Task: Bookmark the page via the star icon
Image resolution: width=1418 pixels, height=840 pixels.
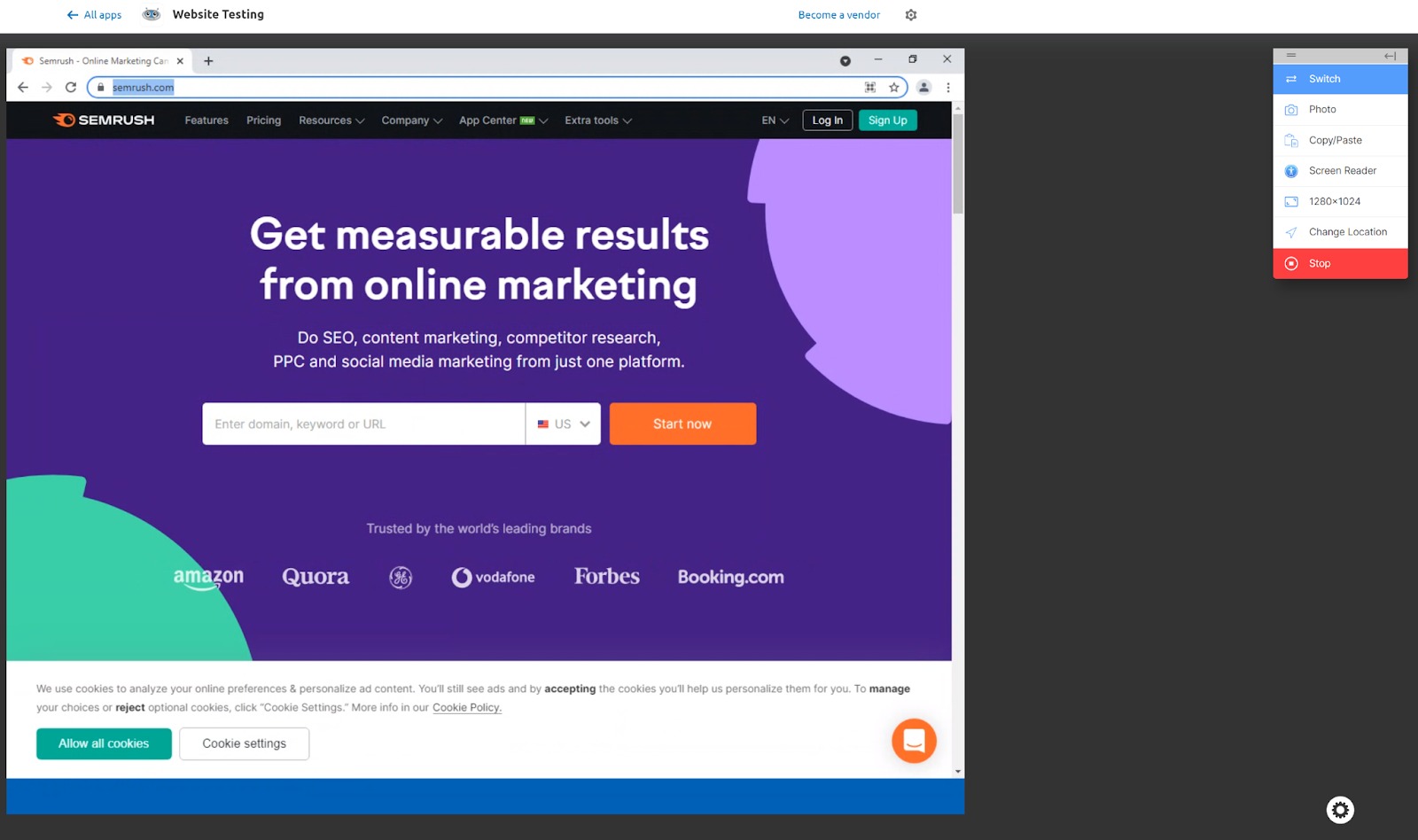Action: tap(894, 87)
